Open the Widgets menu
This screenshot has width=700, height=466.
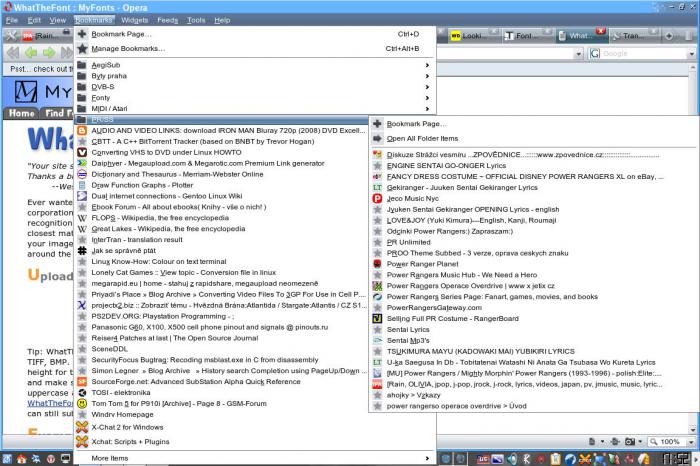[134, 20]
